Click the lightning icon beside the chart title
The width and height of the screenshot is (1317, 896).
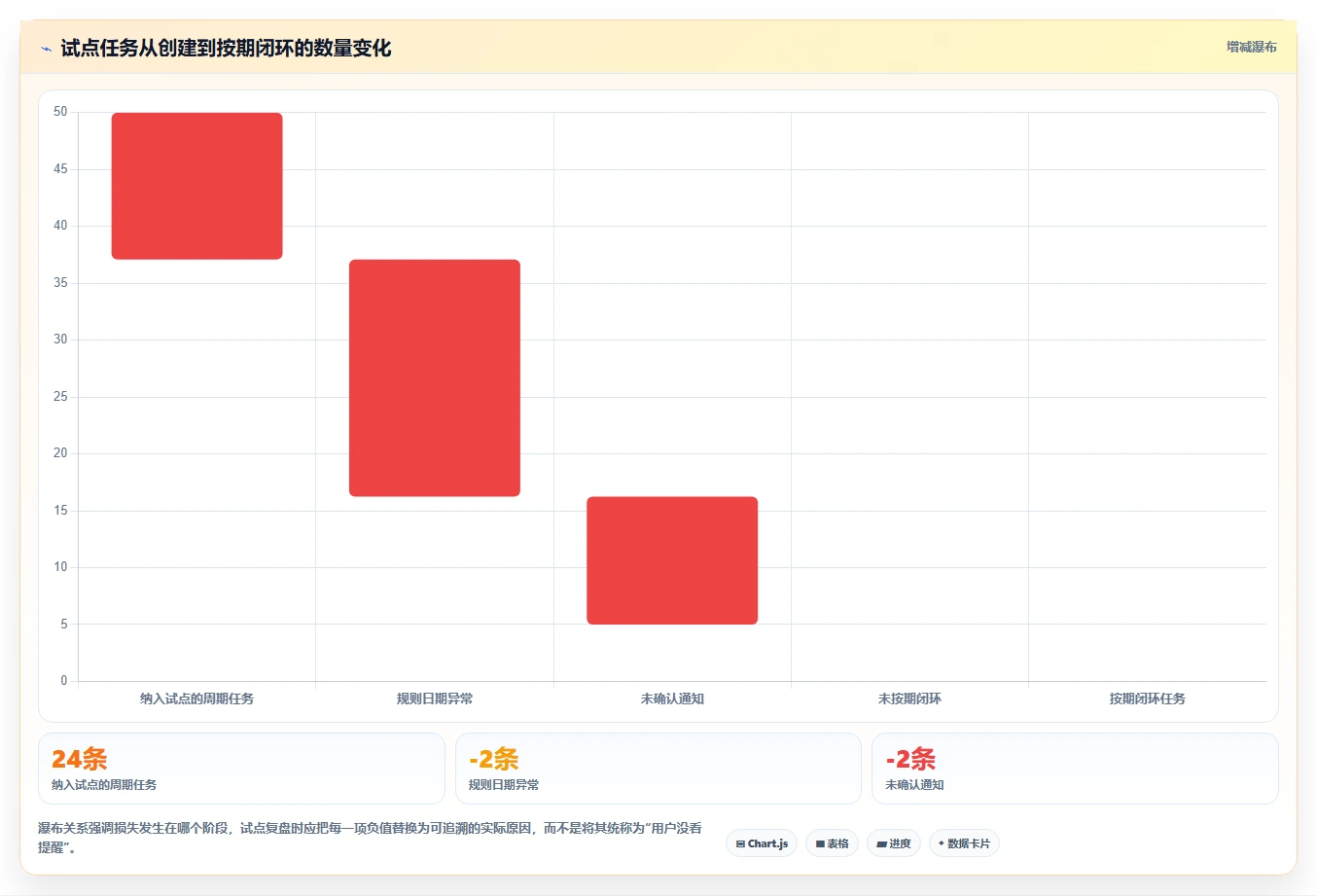point(46,49)
